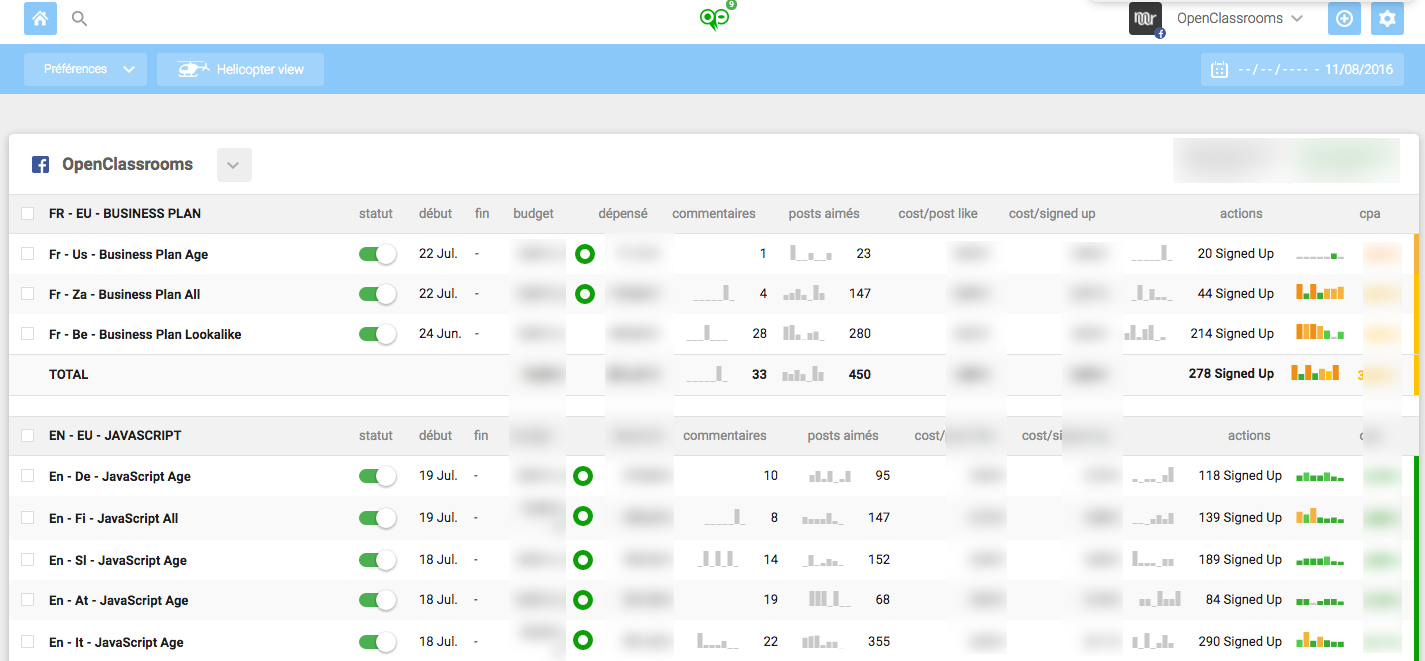Open the search magnifier icon
The image size is (1425, 661).
pos(80,18)
